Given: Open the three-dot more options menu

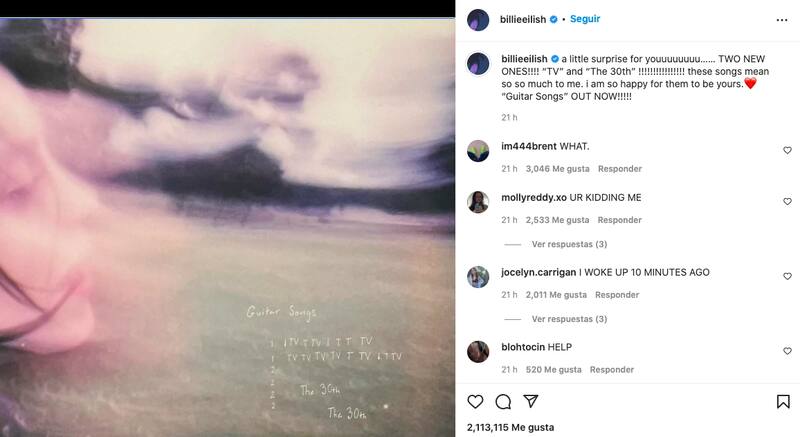Looking at the screenshot, I should (782, 20).
